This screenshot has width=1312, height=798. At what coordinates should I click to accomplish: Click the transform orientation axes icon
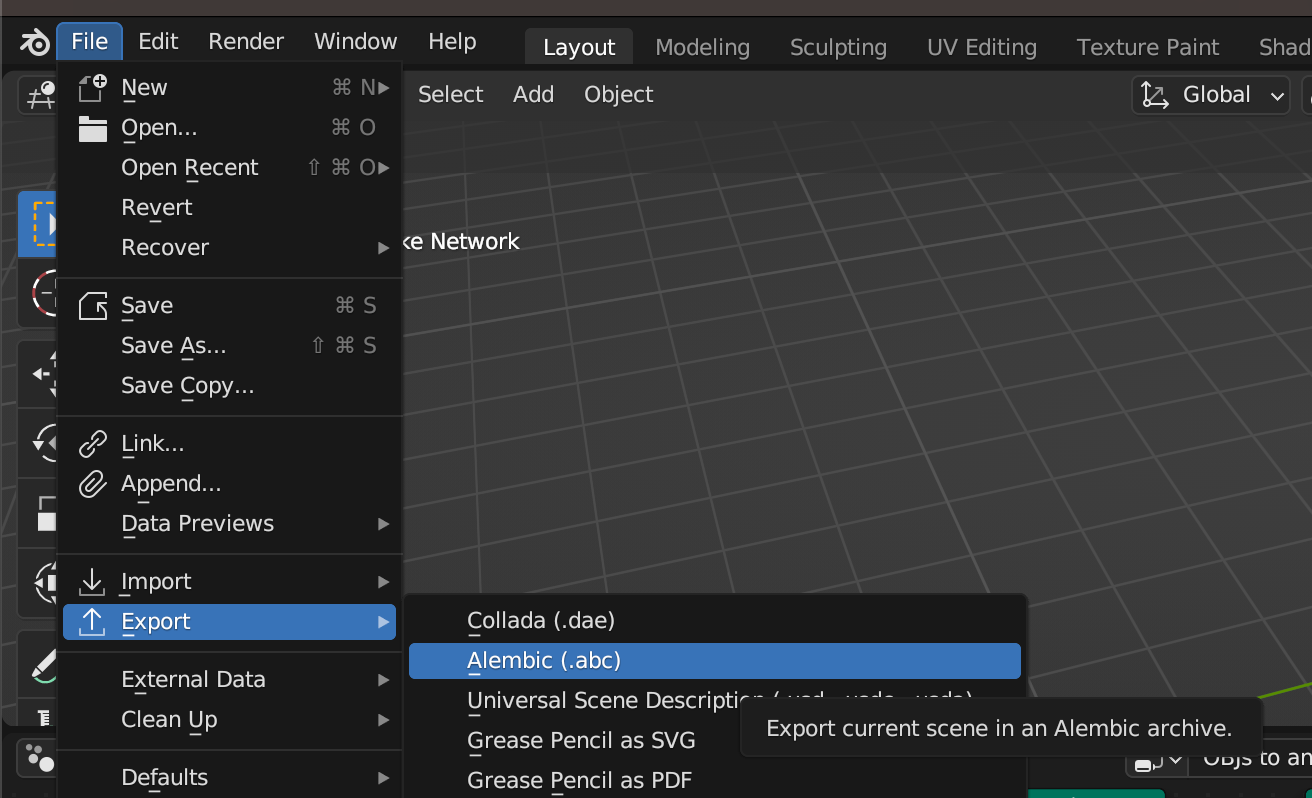pyautogui.click(x=1155, y=95)
